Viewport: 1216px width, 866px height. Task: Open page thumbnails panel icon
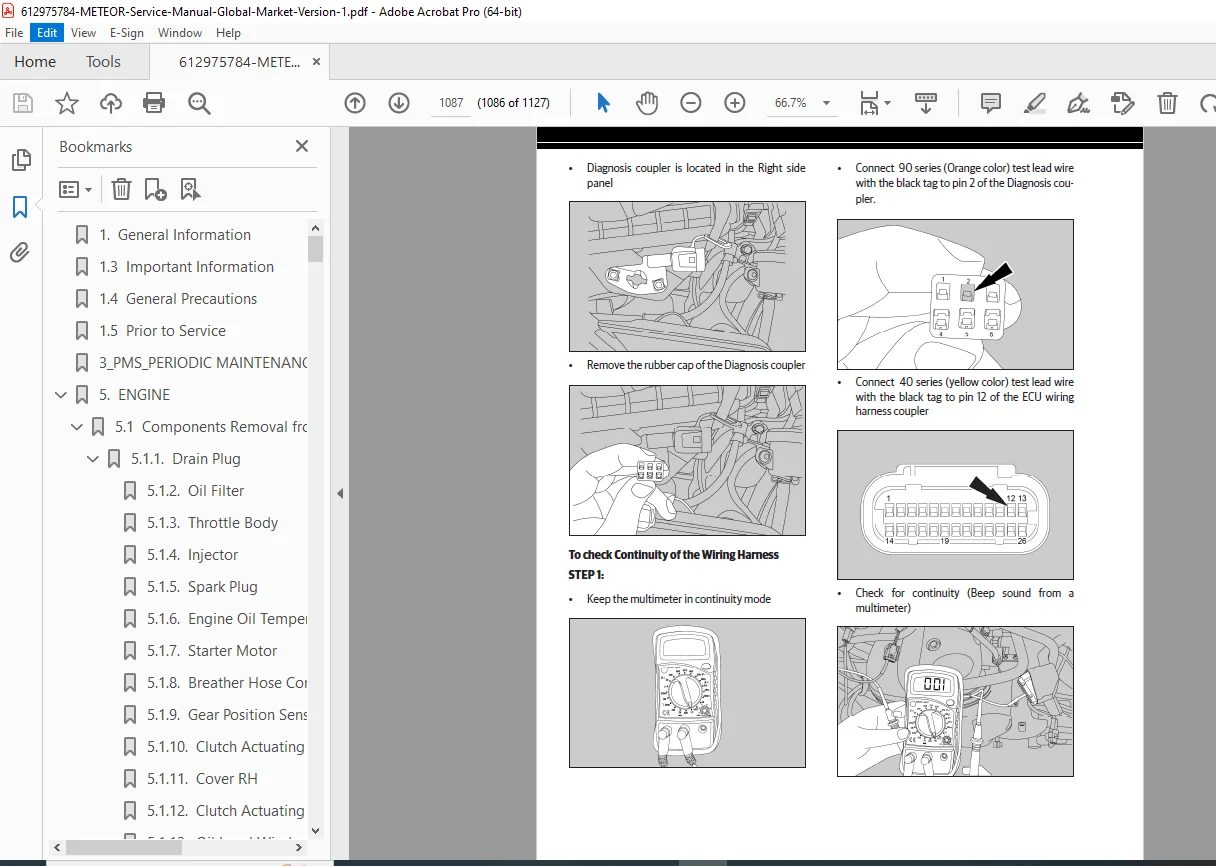[x=20, y=160]
